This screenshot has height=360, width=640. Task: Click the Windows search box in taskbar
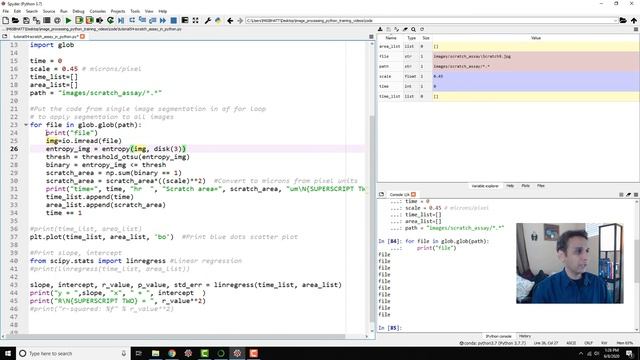(x=73, y=353)
